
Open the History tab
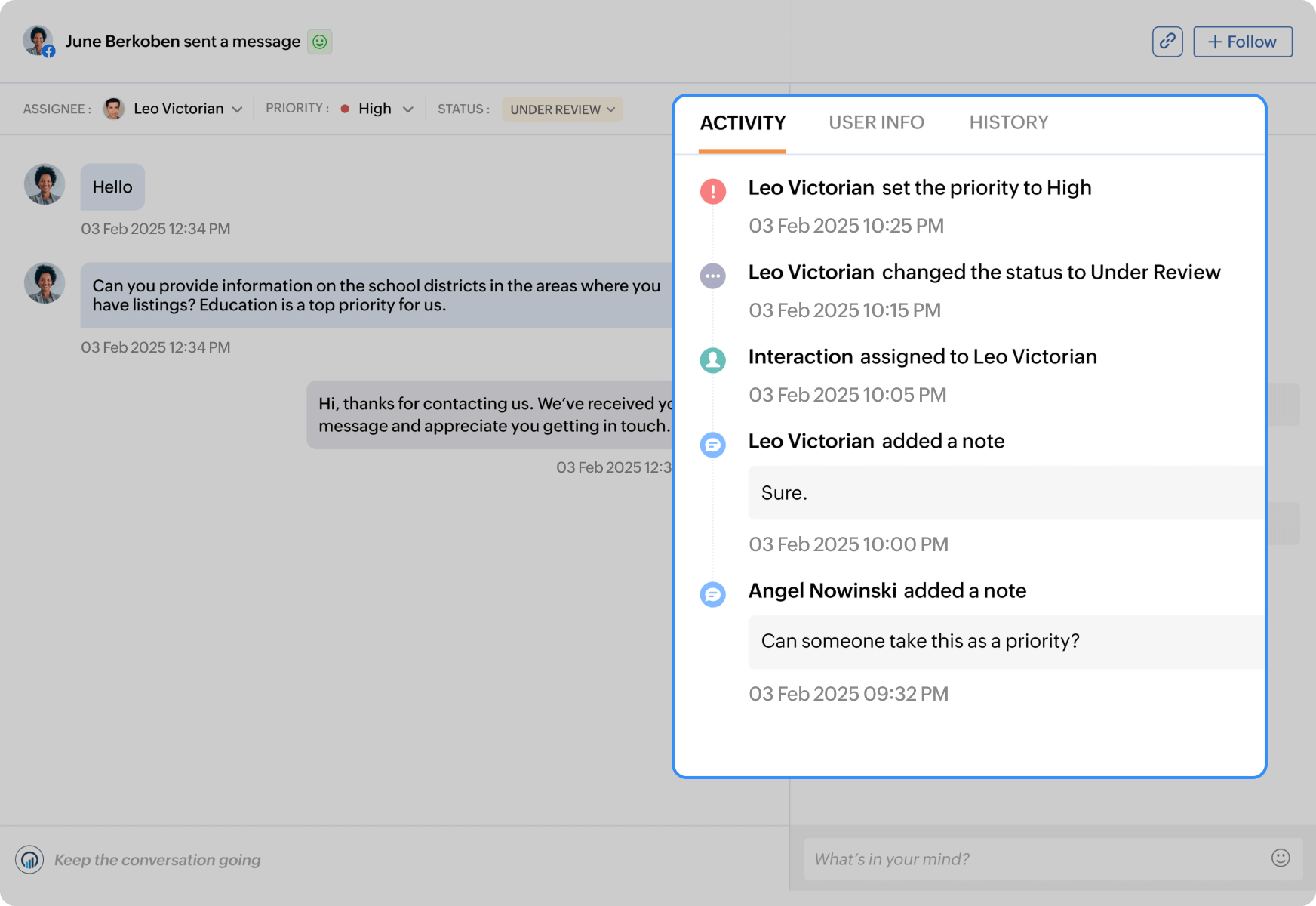click(x=1009, y=122)
